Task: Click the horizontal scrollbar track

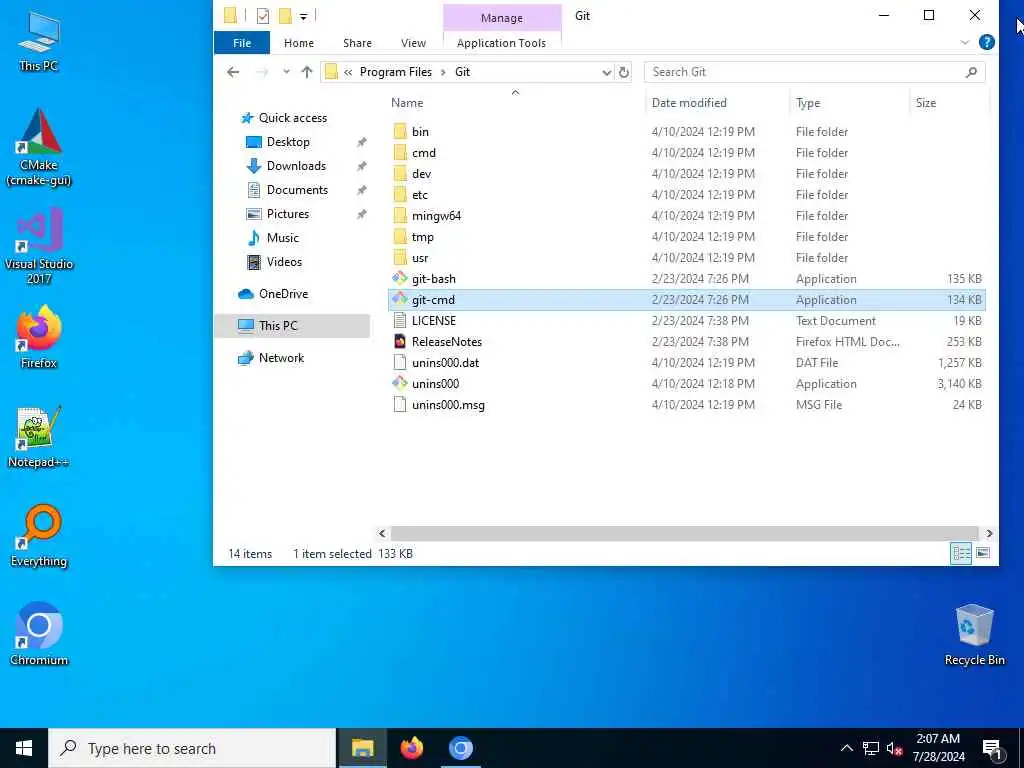Action: point(684,534)
